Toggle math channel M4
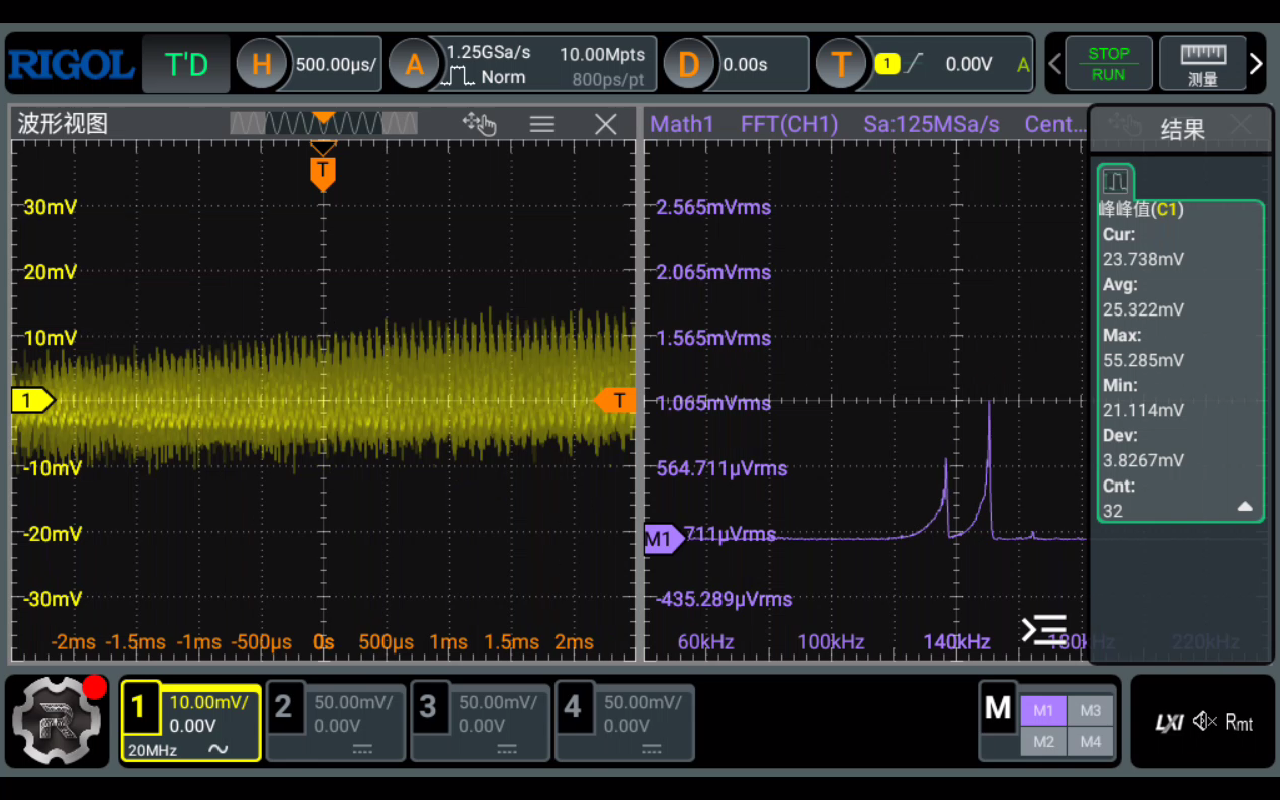The height and width of the screenshot is (800, 1280). (x=1091, y=742)
